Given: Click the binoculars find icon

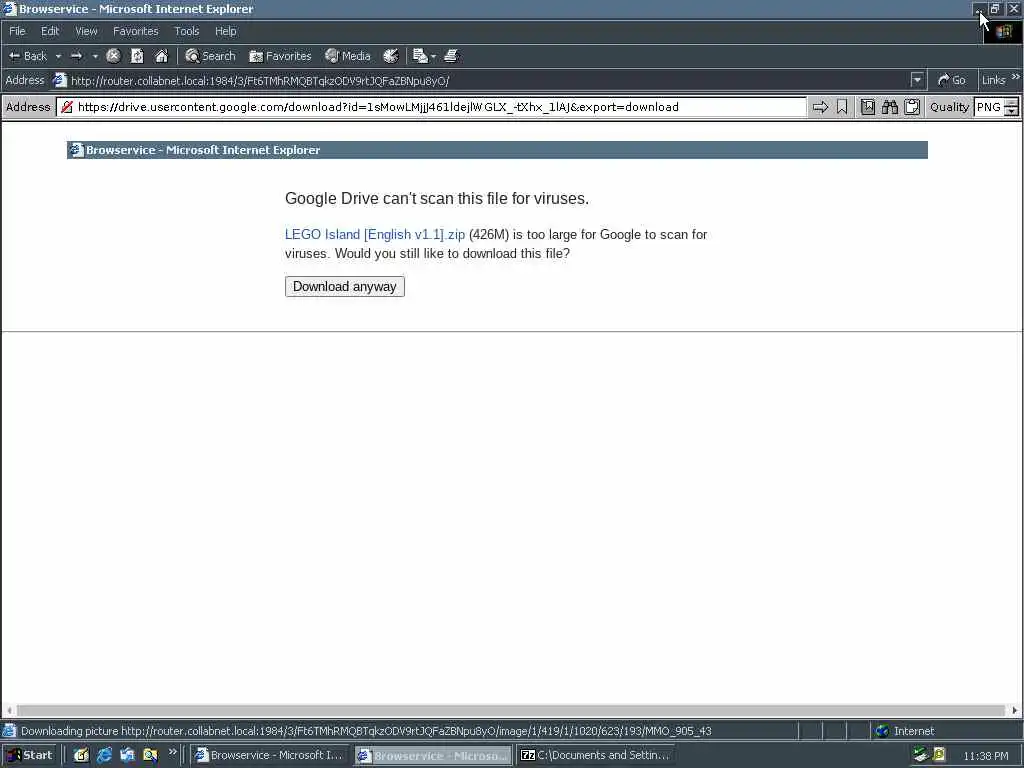Looking at the screenshot, I should [889, 107].
